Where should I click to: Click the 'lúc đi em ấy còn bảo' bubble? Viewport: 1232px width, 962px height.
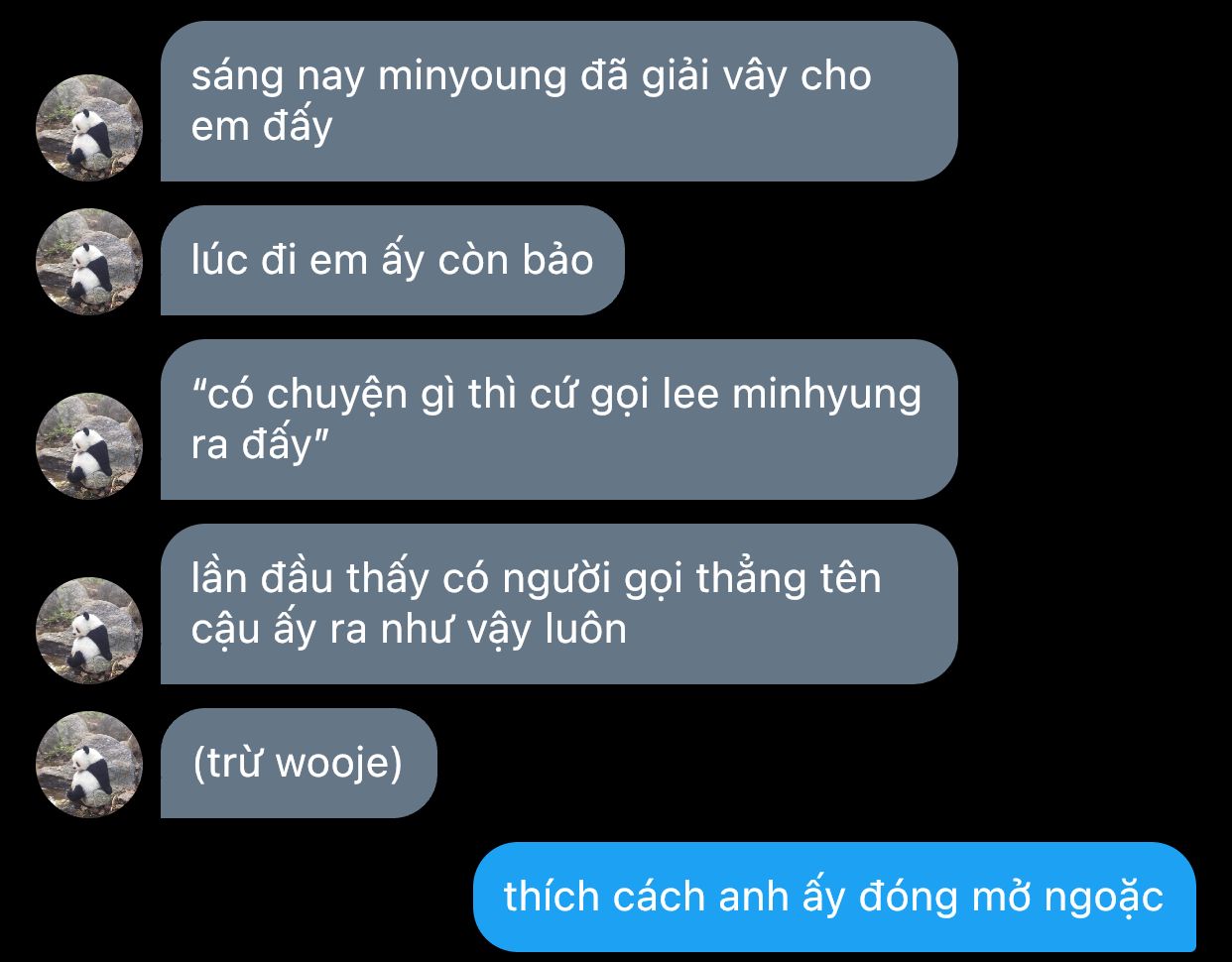click(393, 261)
